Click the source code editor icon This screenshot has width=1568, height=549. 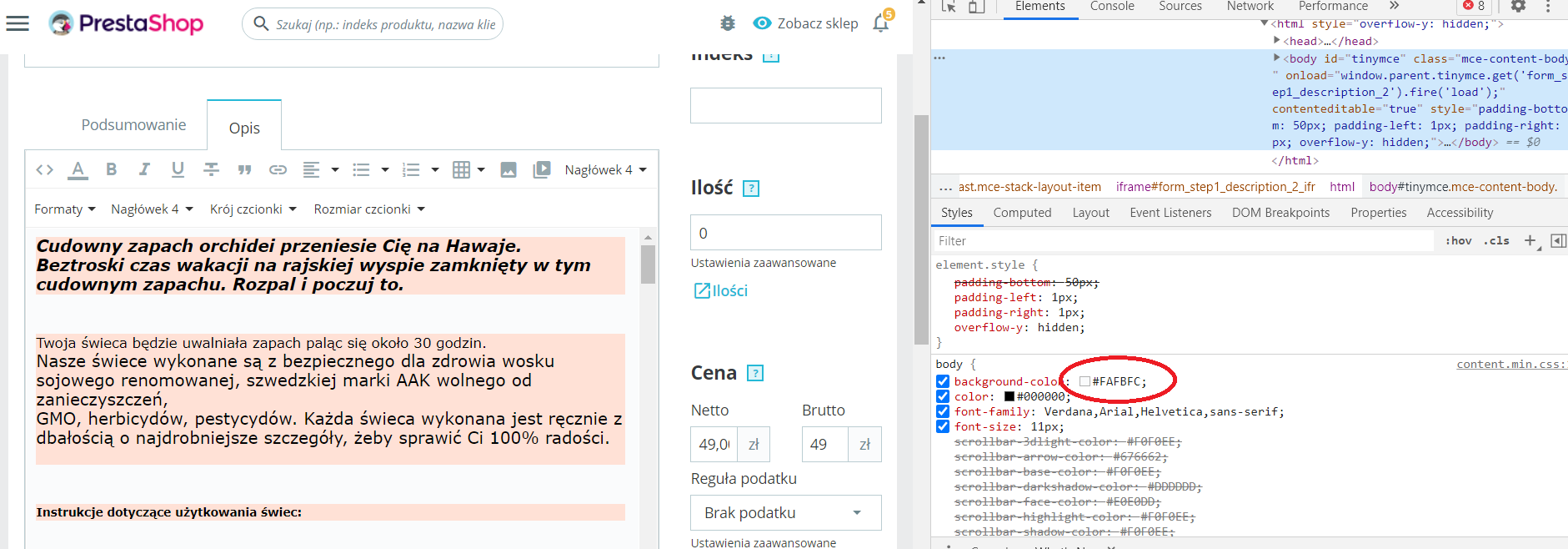coord(45,170)
